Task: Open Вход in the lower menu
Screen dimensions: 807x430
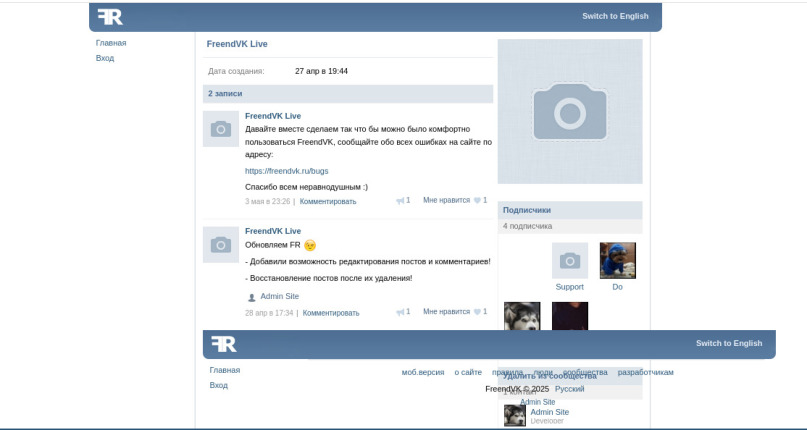Action: 218,385
